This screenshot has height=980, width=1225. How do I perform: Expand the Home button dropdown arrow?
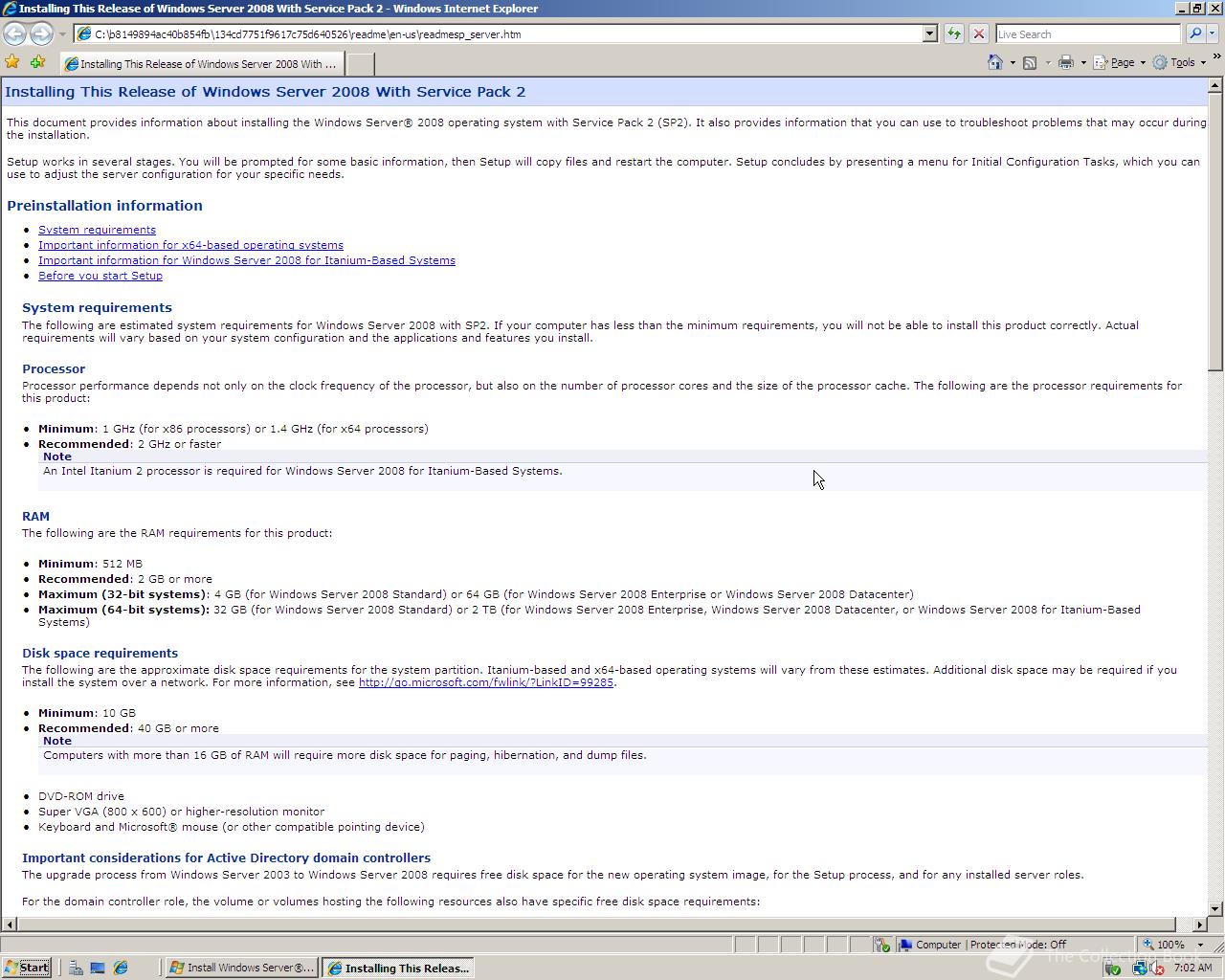(1013, 63)
